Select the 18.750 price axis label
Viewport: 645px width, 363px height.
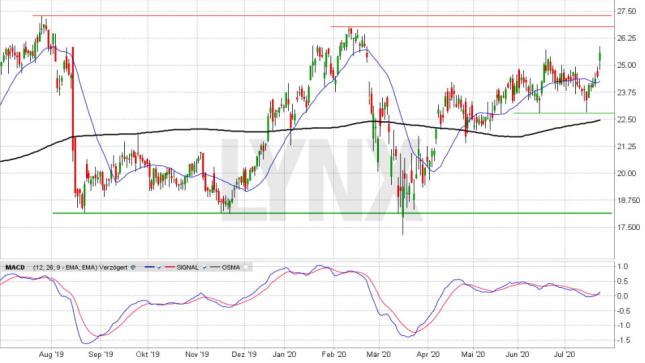tap(628, 200)
